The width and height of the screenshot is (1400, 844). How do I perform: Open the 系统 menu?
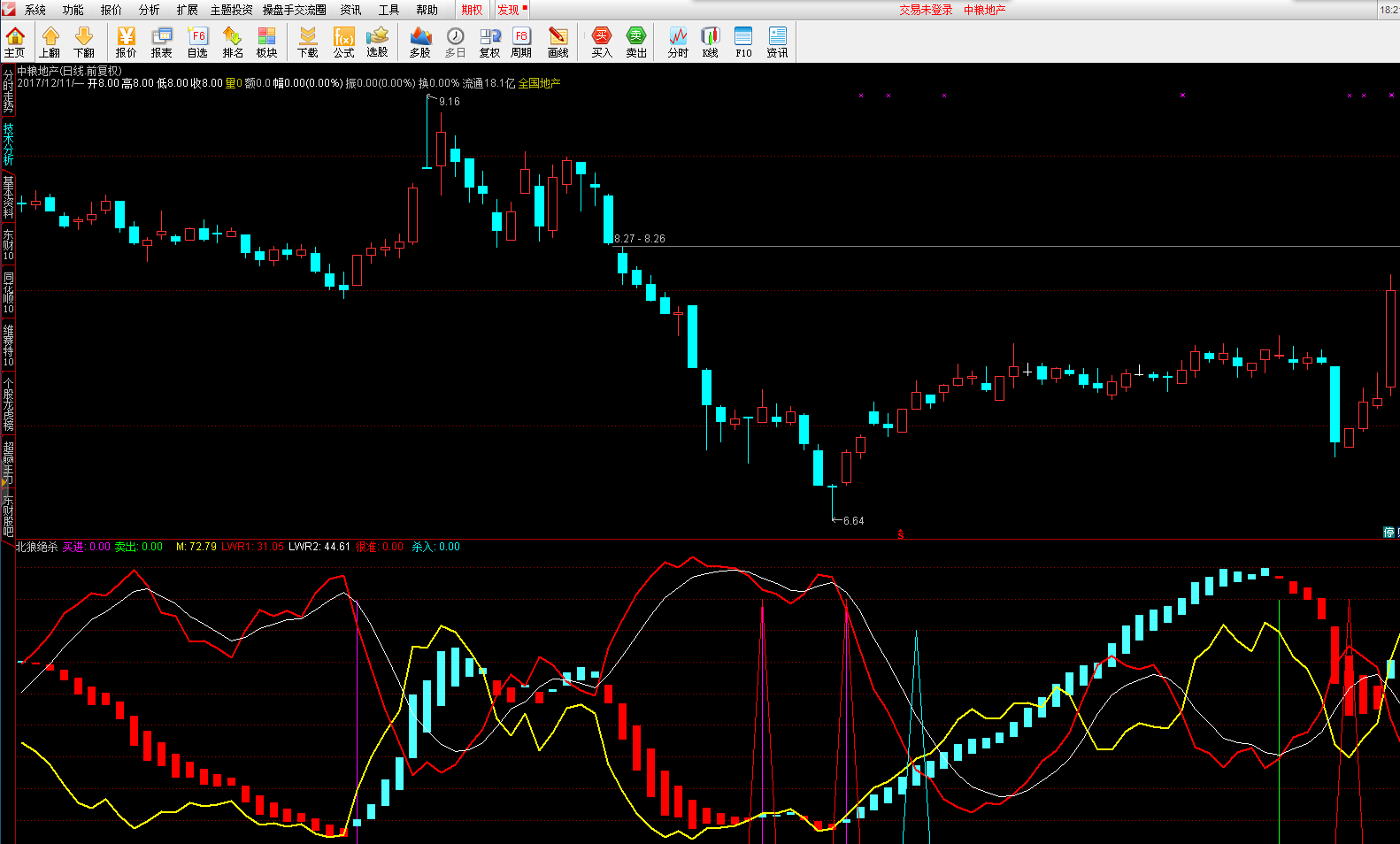click(x=35, y=10)
